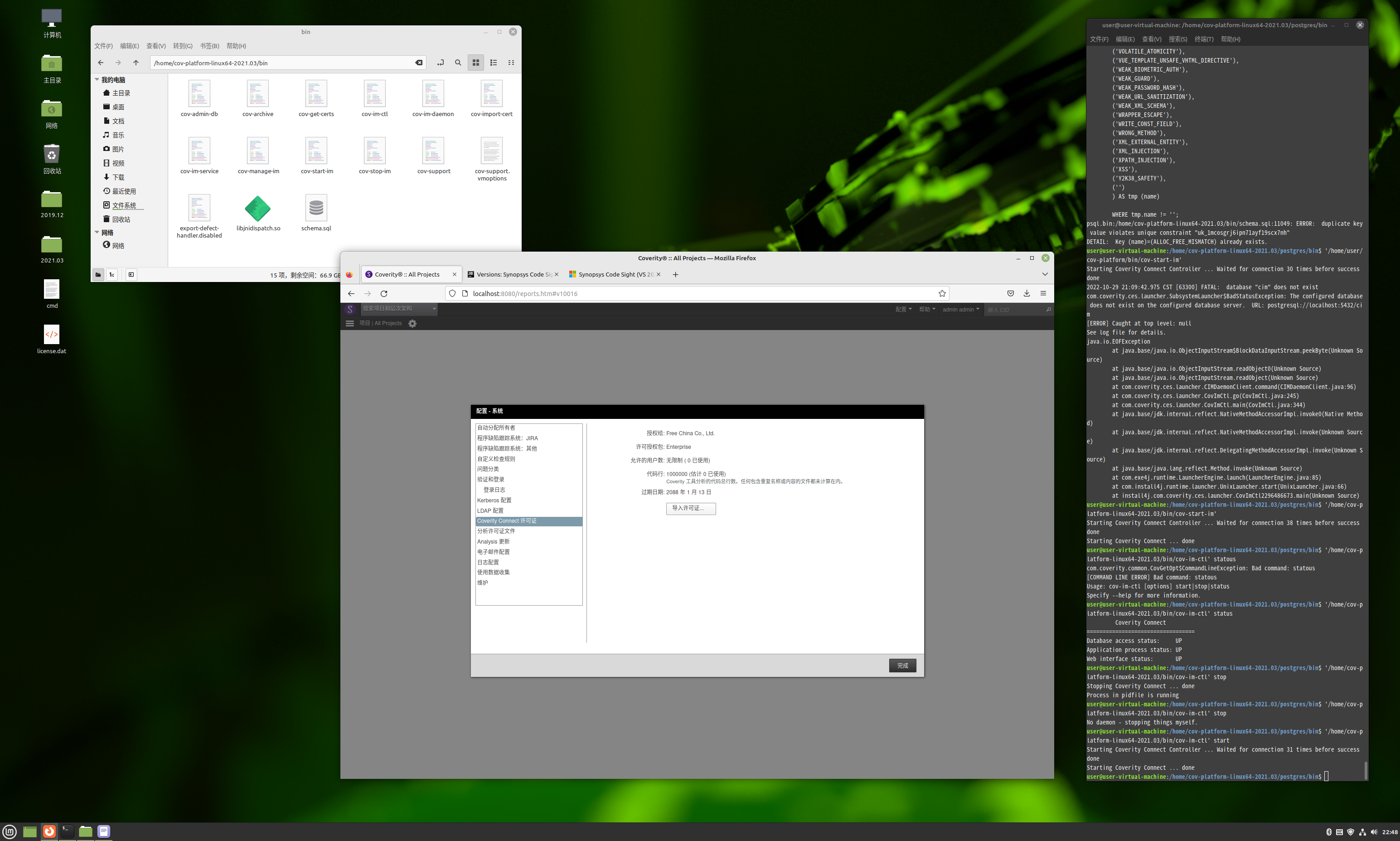Image resolution: width=1400 pixels, height=841 pixels.
Task: Select 电子邮件配置 in settings list
Action: pos(528,552)
